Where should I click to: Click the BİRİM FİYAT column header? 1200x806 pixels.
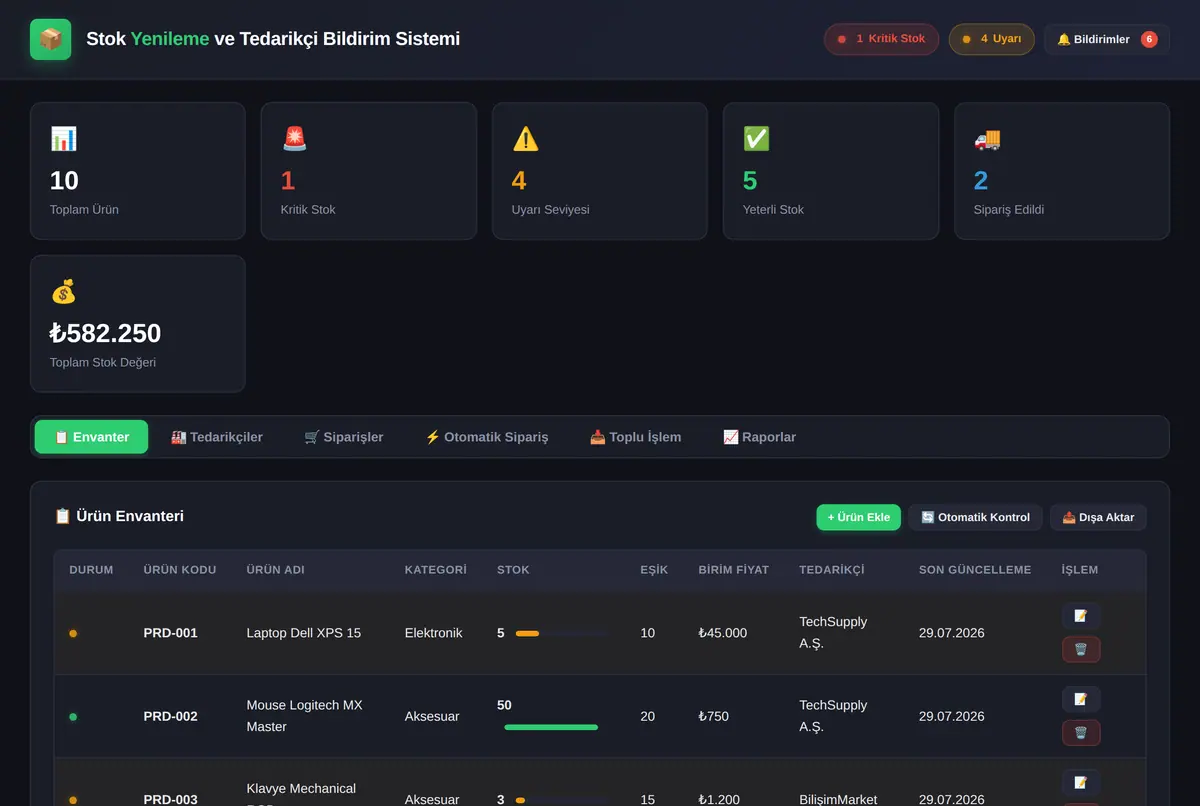734,570
